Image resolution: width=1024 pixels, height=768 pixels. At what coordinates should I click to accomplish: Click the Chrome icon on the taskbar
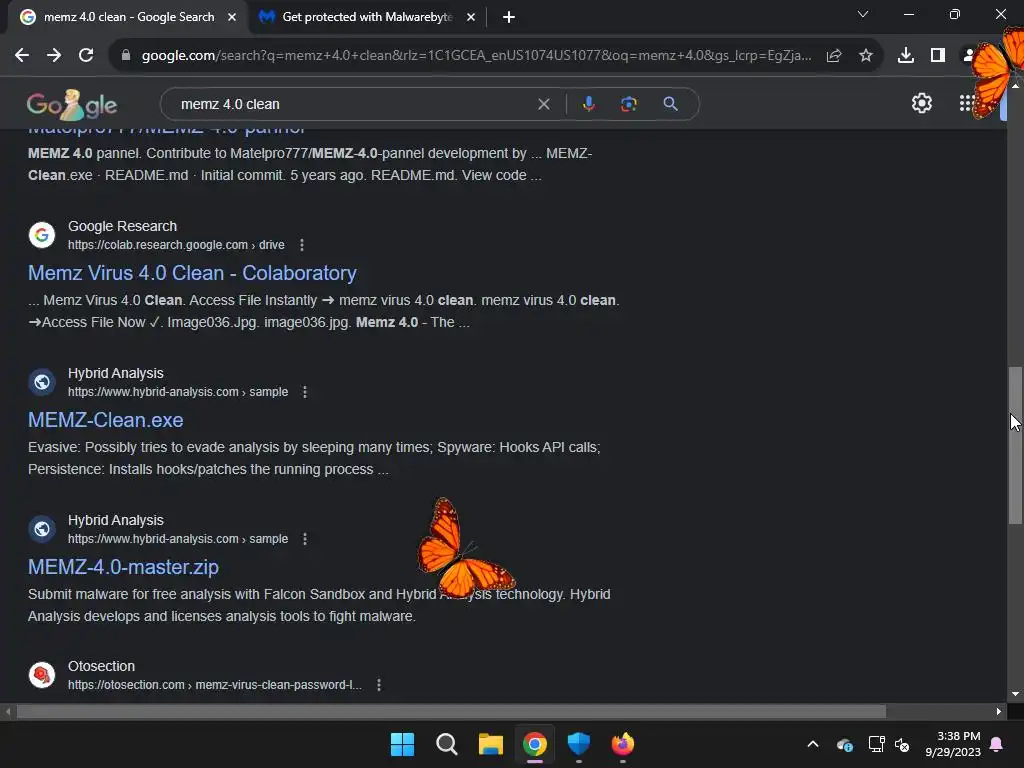534,744
